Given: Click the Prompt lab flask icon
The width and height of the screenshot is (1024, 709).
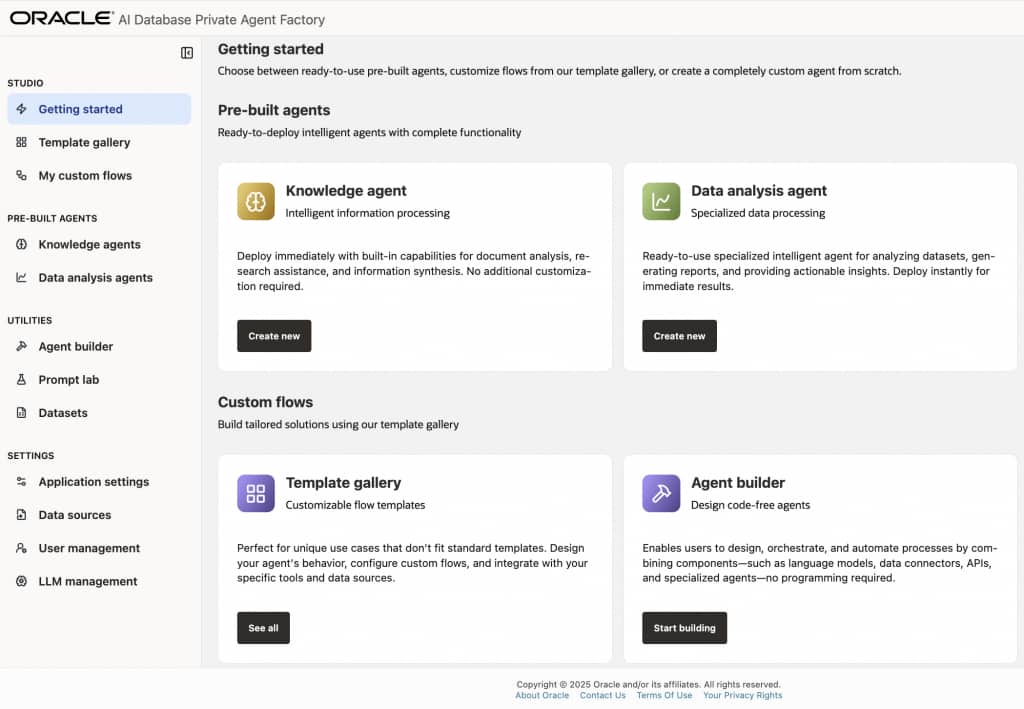Looking at the screenshot, I should point(21,380).
